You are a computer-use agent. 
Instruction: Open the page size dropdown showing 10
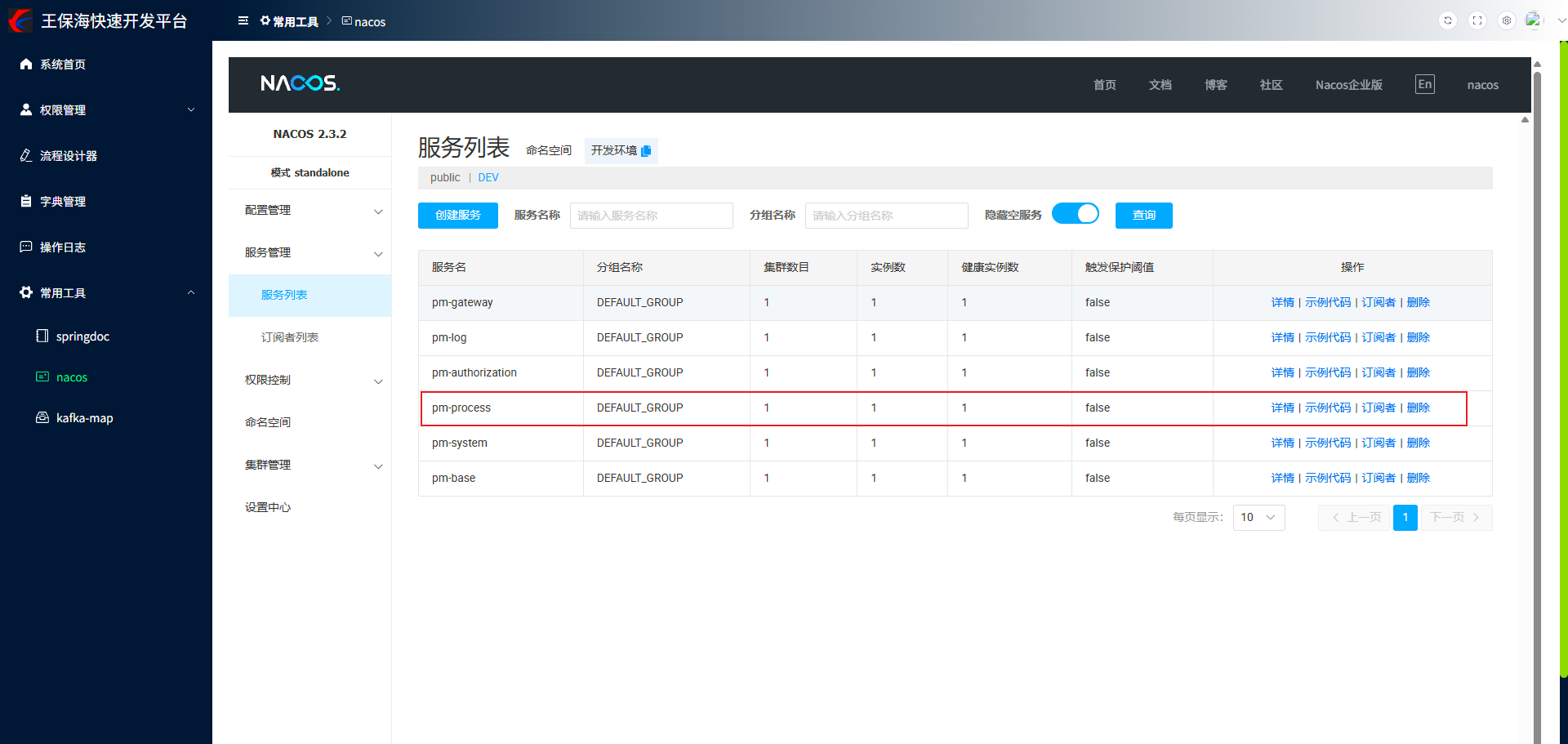tap(1258, 517)
